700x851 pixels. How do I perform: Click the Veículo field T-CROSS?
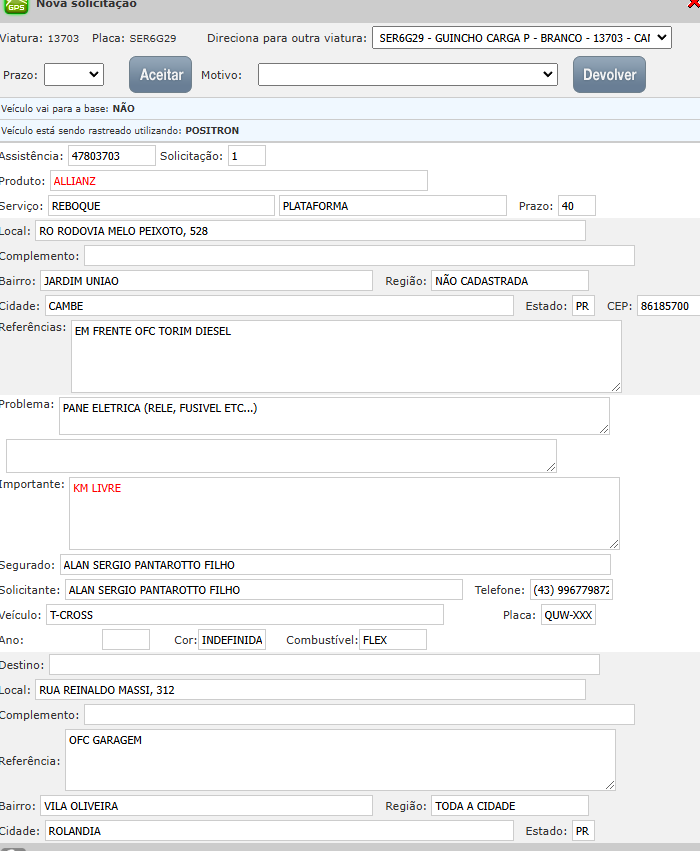(245, 614)
